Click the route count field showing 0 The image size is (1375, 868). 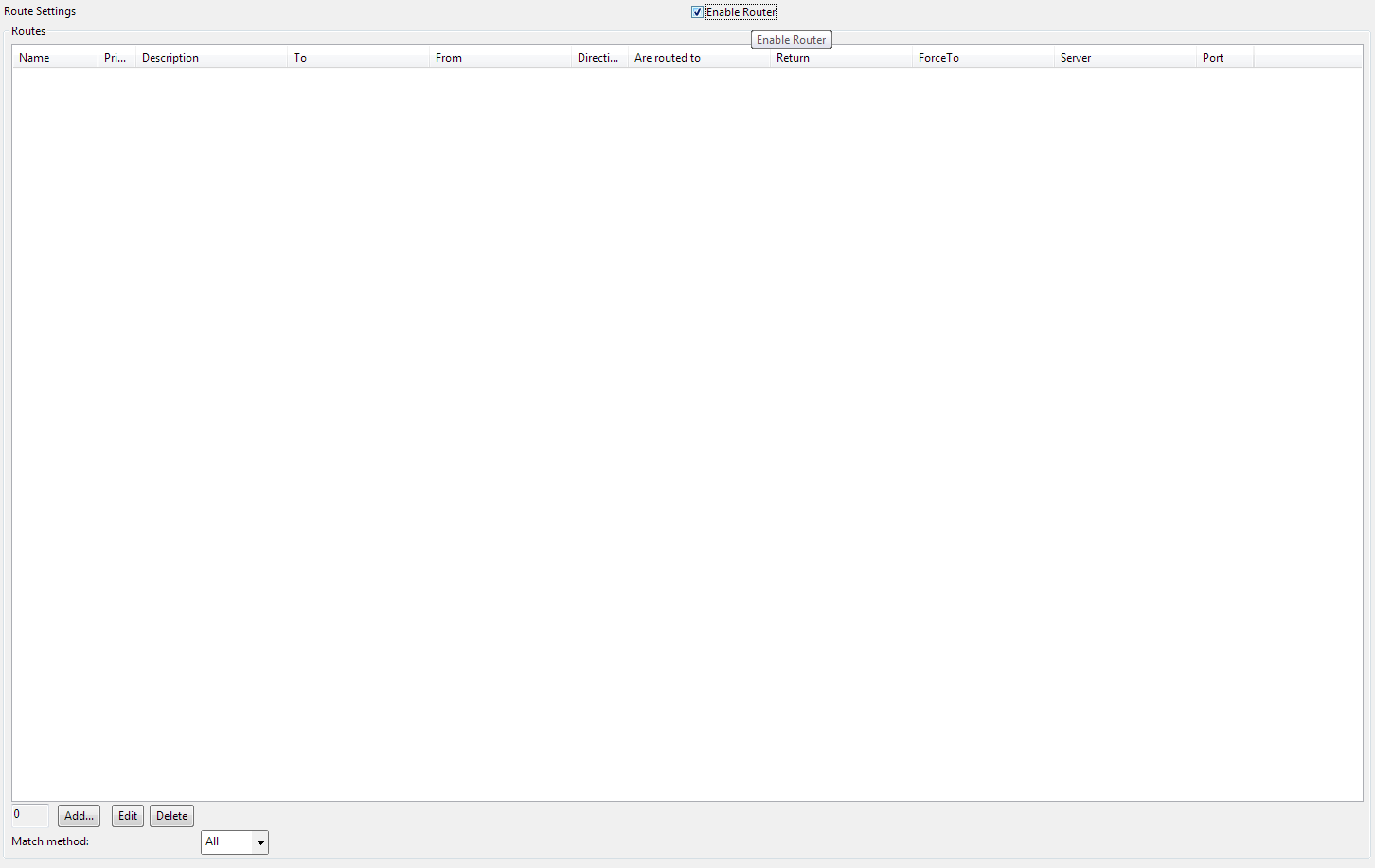coord(29,815)
